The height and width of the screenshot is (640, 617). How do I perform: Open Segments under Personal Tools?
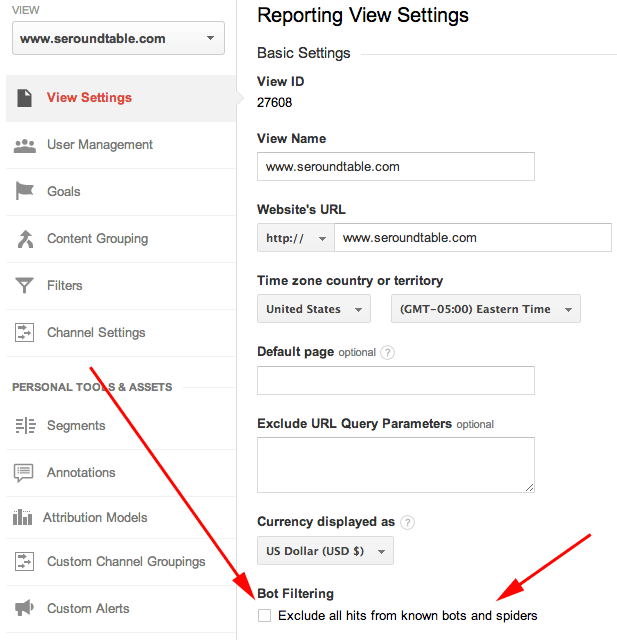tap(121, 426)
